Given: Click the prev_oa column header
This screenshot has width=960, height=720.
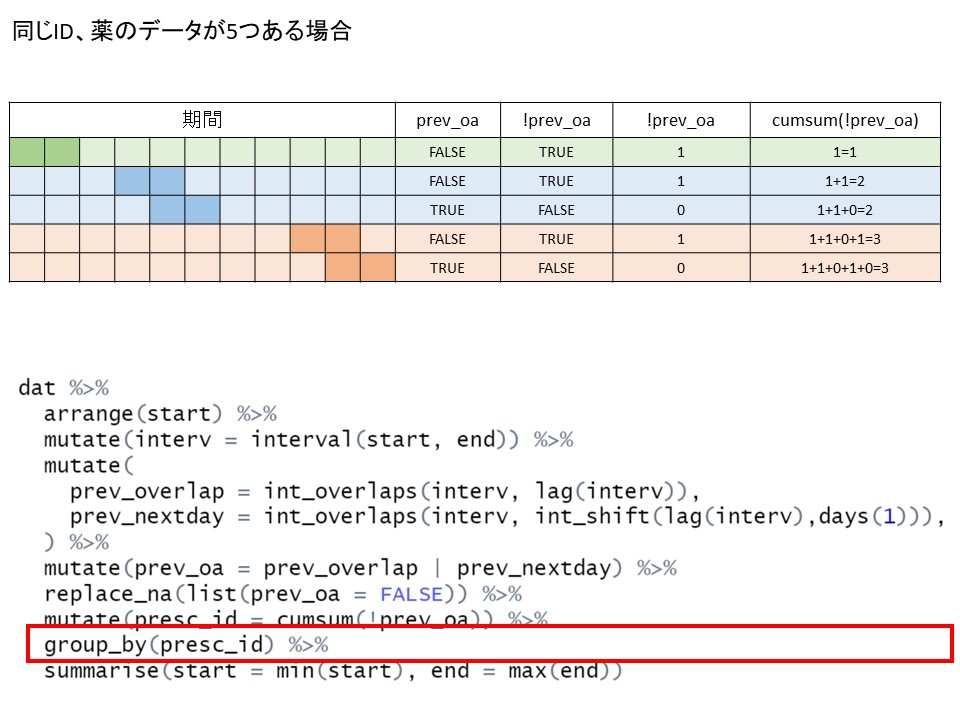Looking at the screenshot, I should point(447,120).
